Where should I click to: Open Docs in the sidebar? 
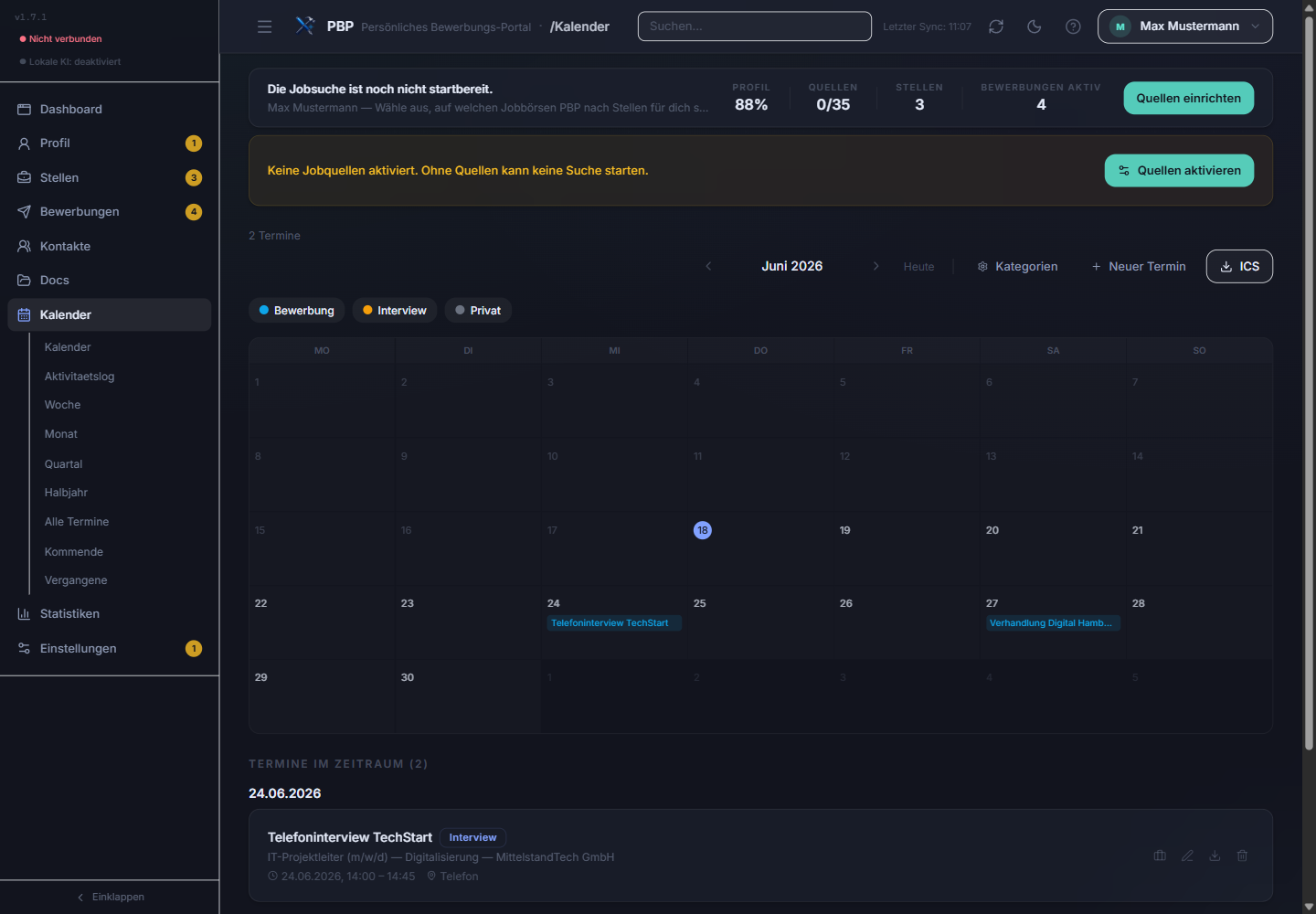tap(110, 280)
